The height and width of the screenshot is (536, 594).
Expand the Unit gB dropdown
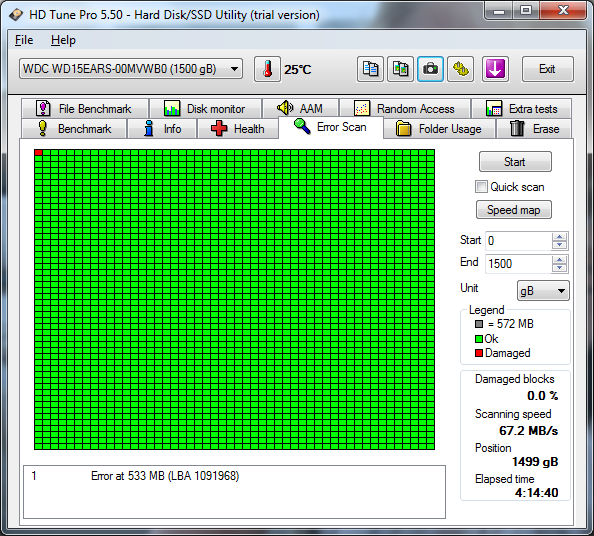[543, 291]
